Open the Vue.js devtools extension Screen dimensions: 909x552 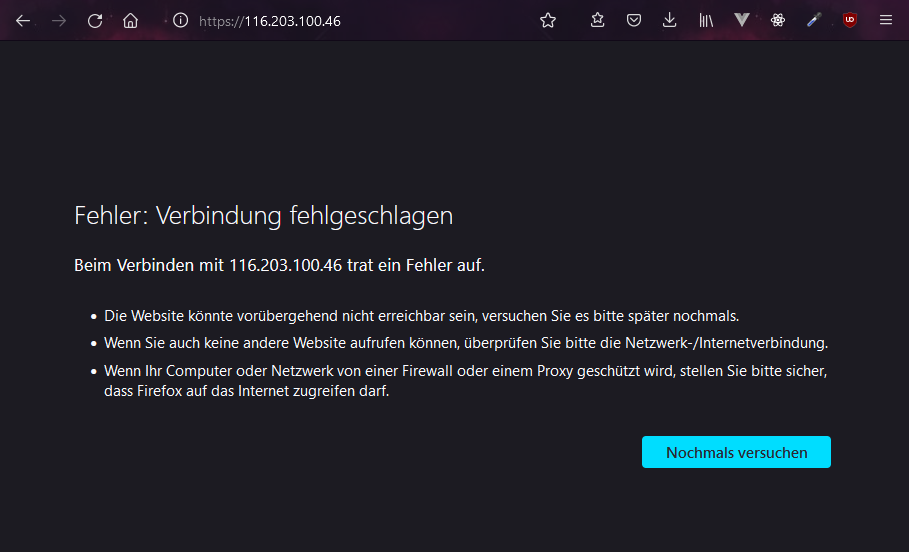[742, 20]
